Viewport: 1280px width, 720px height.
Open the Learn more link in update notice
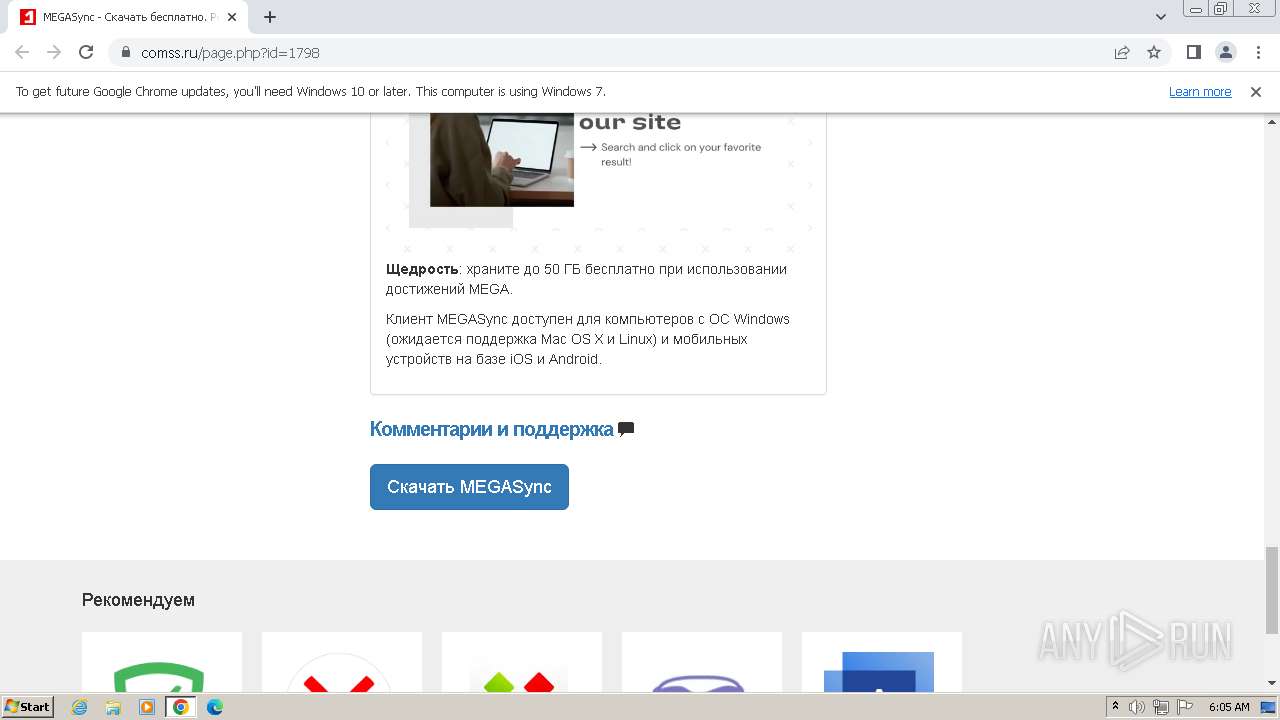1200,91
